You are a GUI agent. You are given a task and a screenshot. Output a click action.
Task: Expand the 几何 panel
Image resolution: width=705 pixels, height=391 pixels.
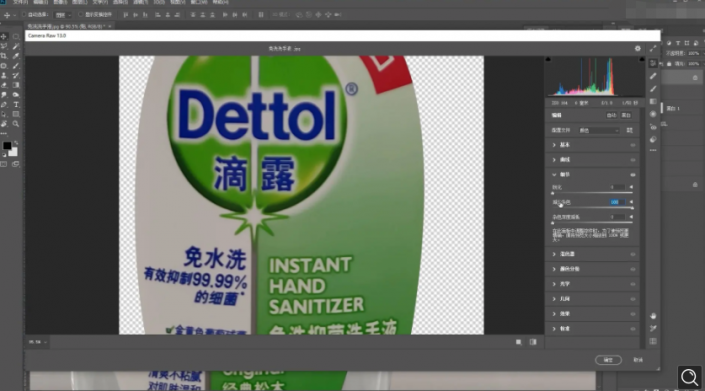coord(554,299)
